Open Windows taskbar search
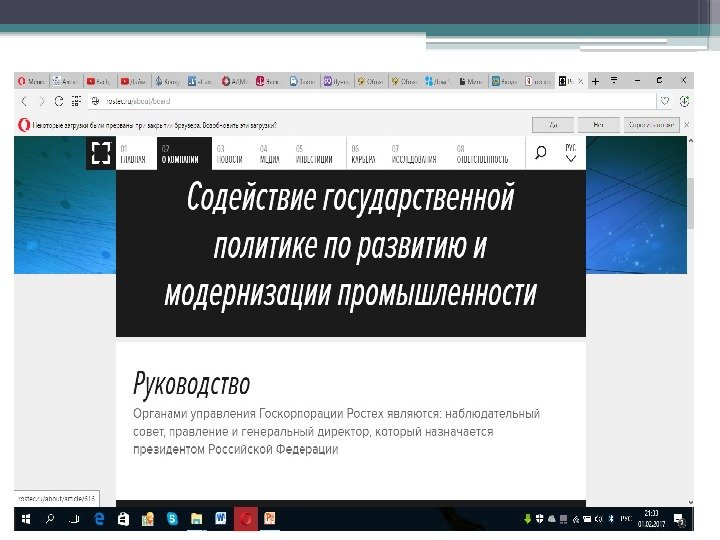 pos(50,519)
